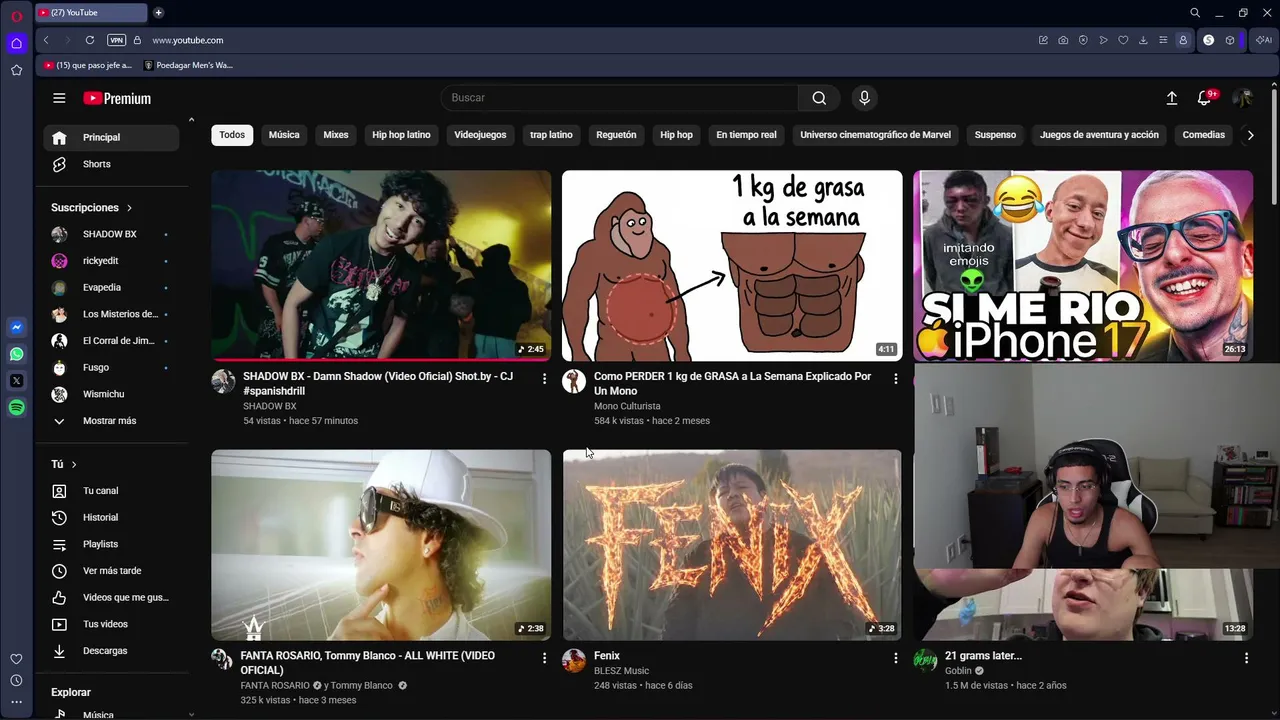Open the extensions cube icon
The image size is (1280, 720).
pos(1230,40)
